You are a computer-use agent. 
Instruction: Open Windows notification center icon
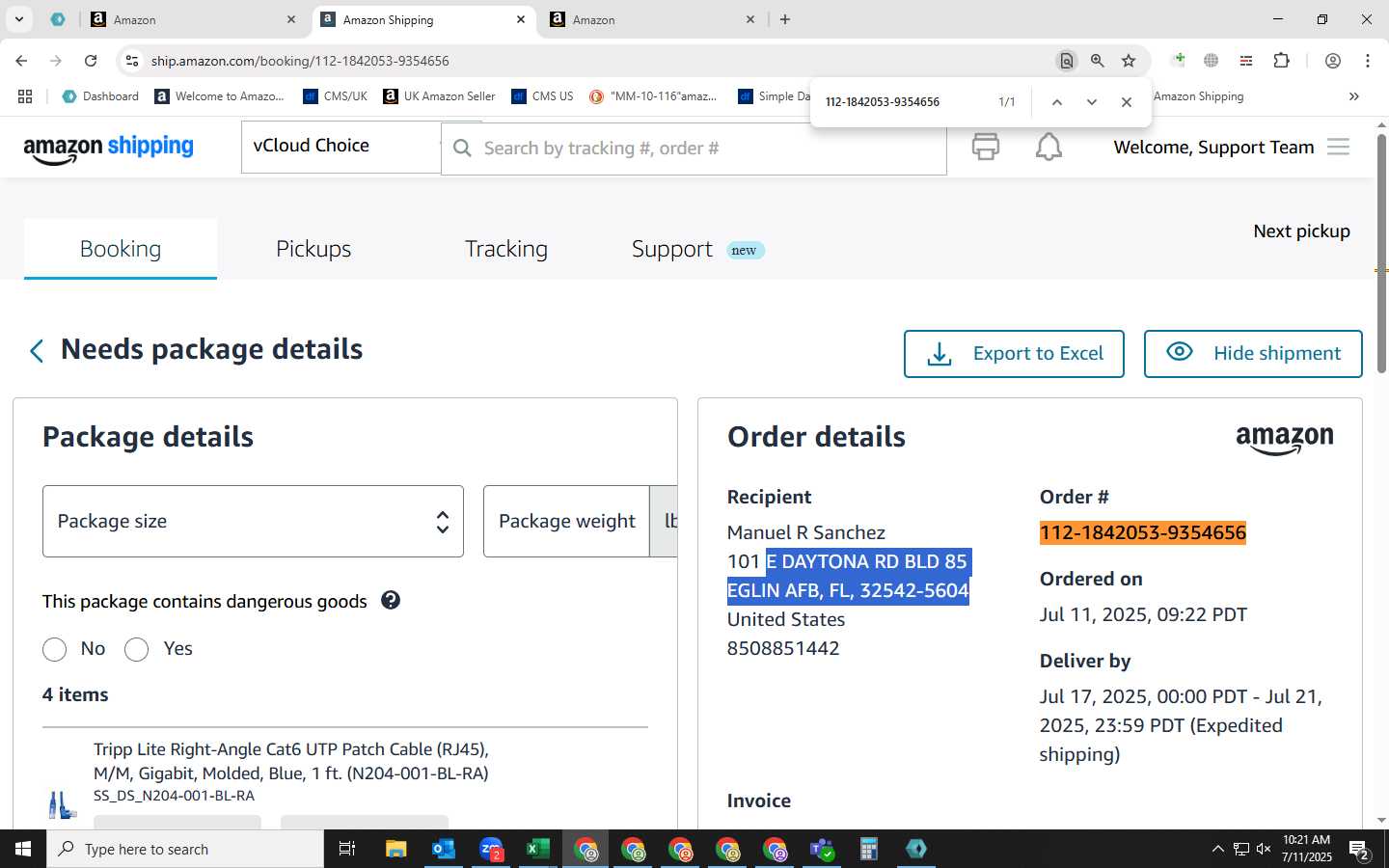[x=1360, y=850]
